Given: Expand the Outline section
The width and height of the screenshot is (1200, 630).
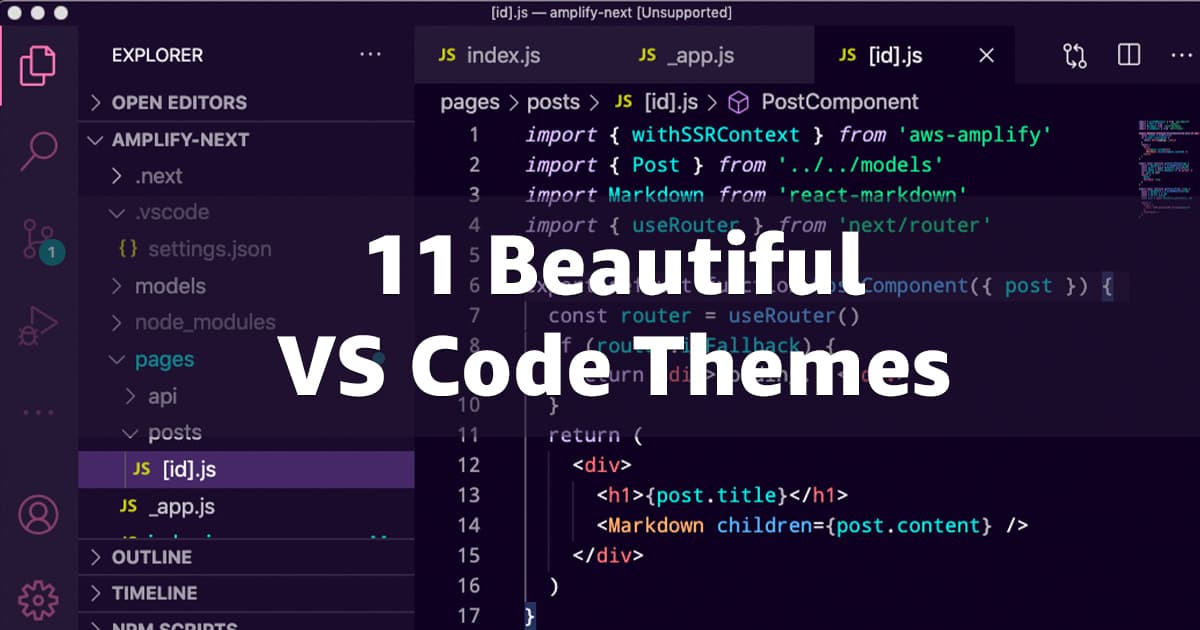Looking at the screenshot, I should coord(151,557).
